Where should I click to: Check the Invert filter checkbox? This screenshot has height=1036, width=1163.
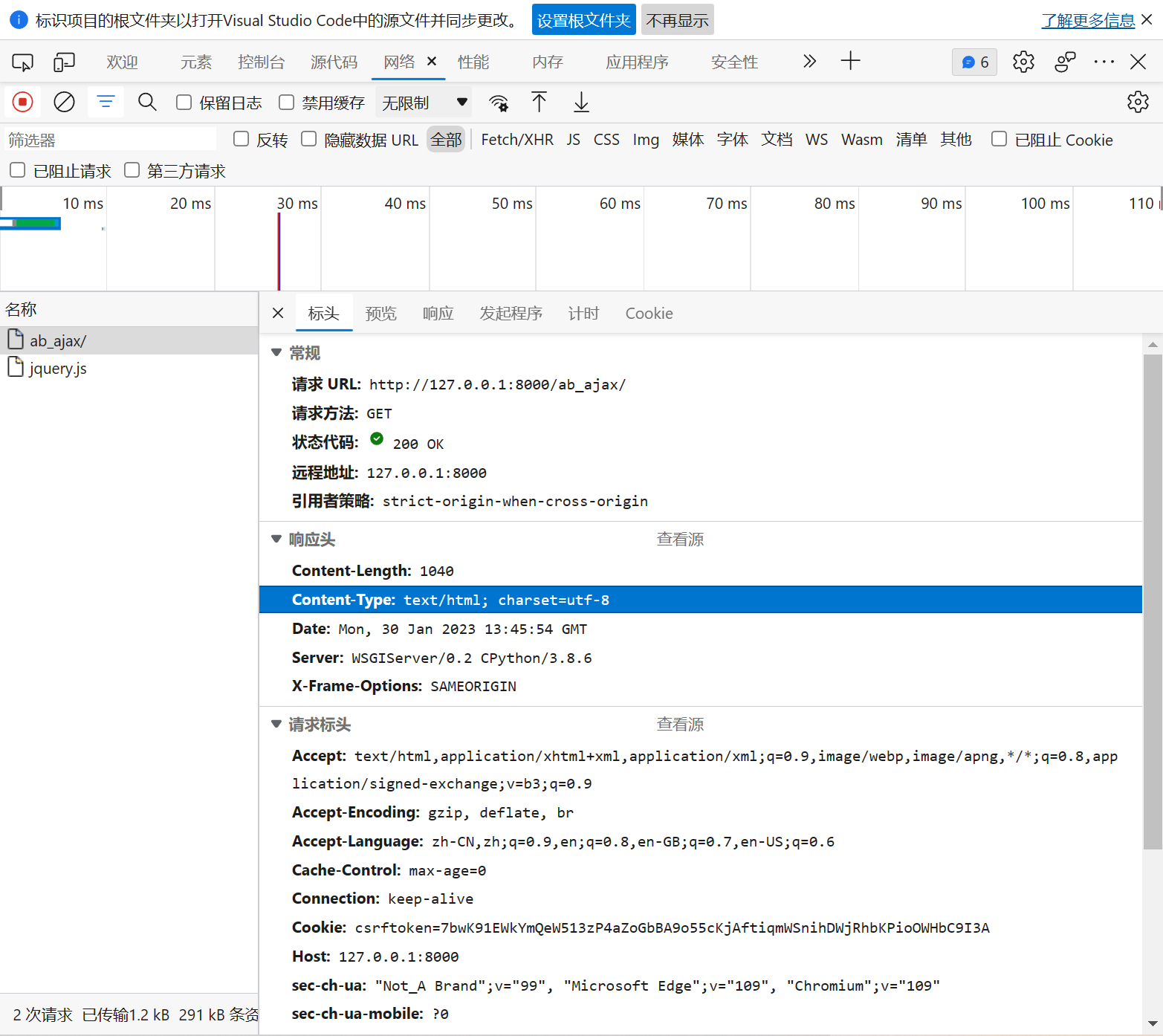click(241, 139)
